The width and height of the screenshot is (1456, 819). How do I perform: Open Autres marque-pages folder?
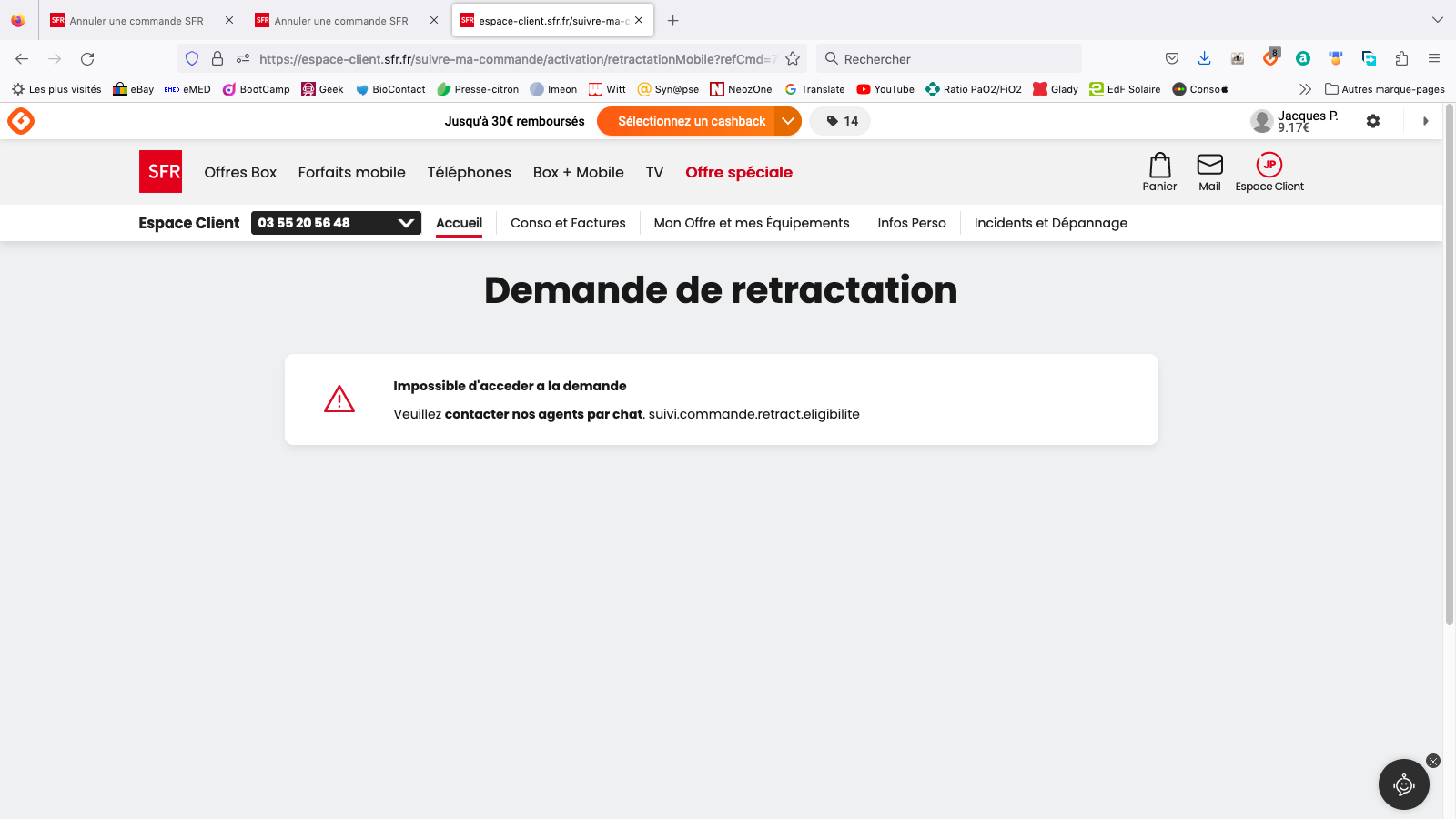1386,89
